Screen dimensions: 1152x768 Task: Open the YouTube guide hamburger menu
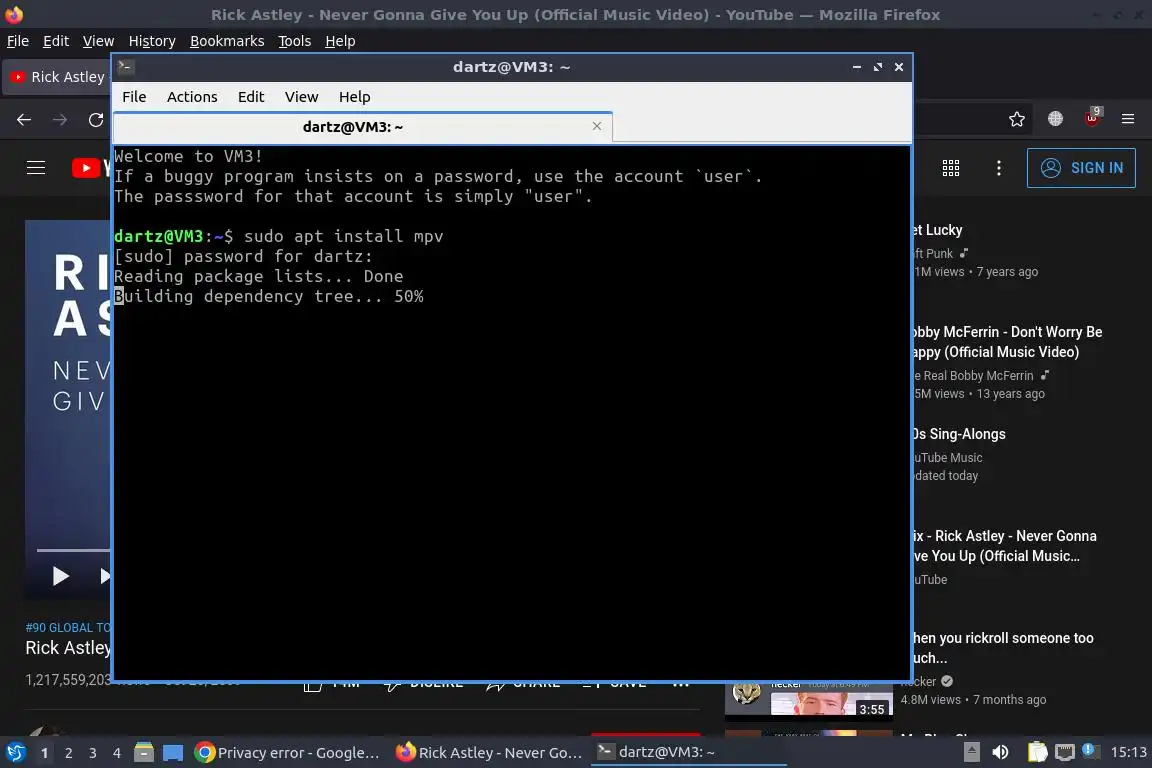point(36,168)
